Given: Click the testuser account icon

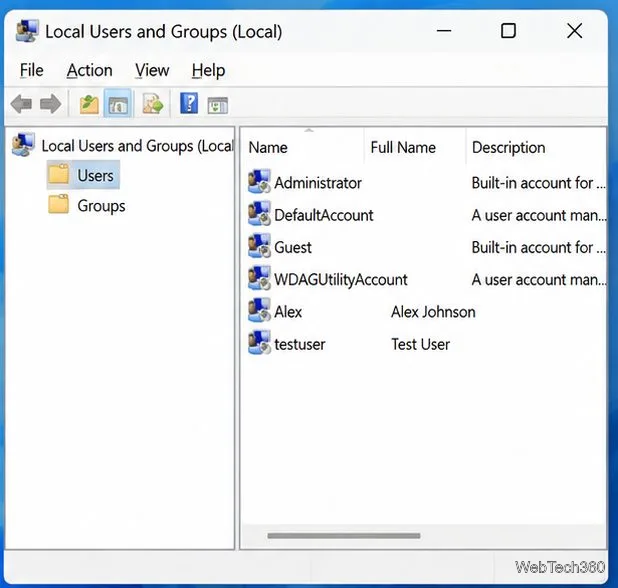Looking at the screenshot, I should pos(259,343).
